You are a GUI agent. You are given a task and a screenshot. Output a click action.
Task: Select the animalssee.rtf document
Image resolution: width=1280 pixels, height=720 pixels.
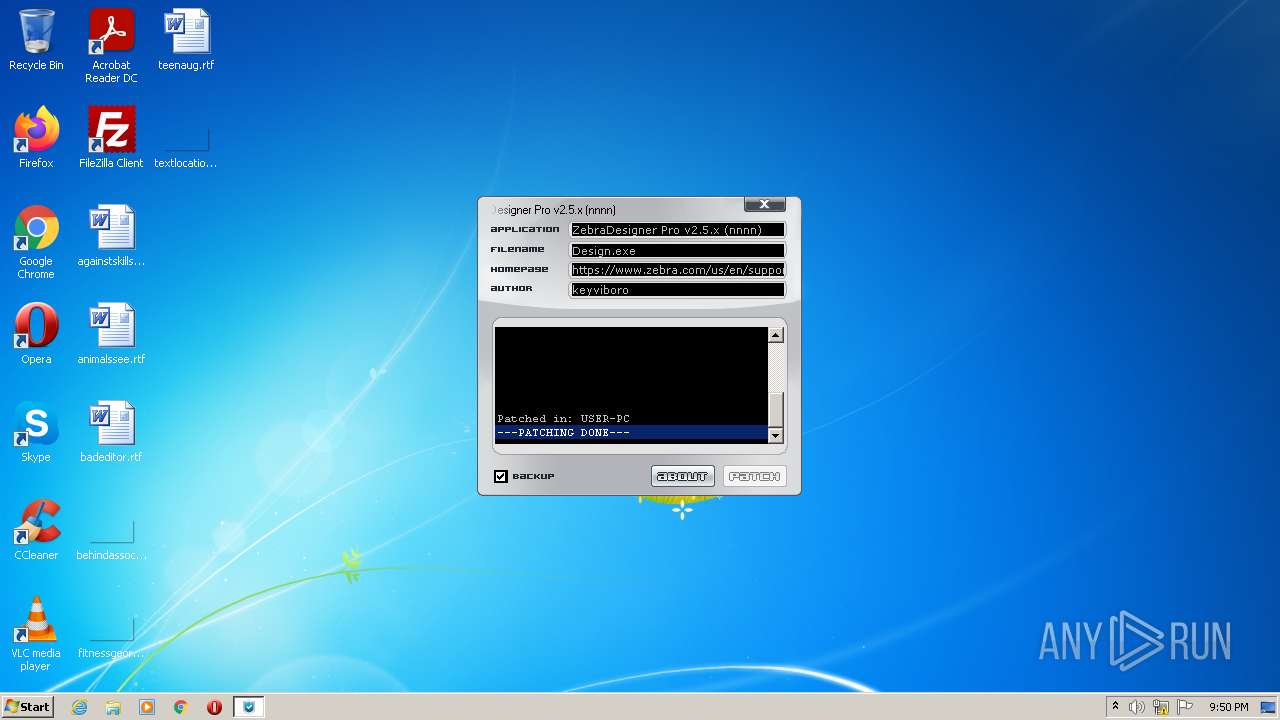(111, 334)
